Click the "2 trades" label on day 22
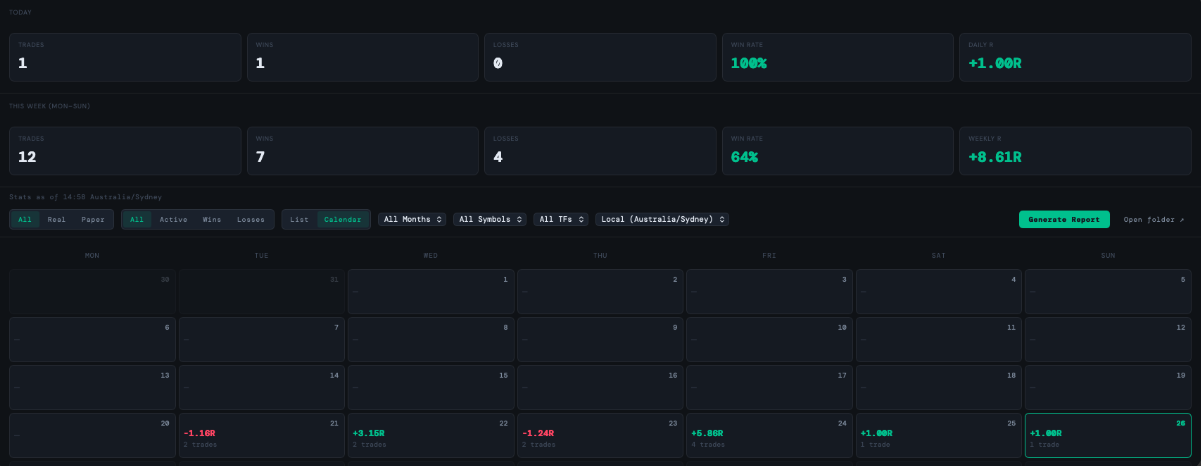The image size is (1201, 466). [x=369, y=444]
